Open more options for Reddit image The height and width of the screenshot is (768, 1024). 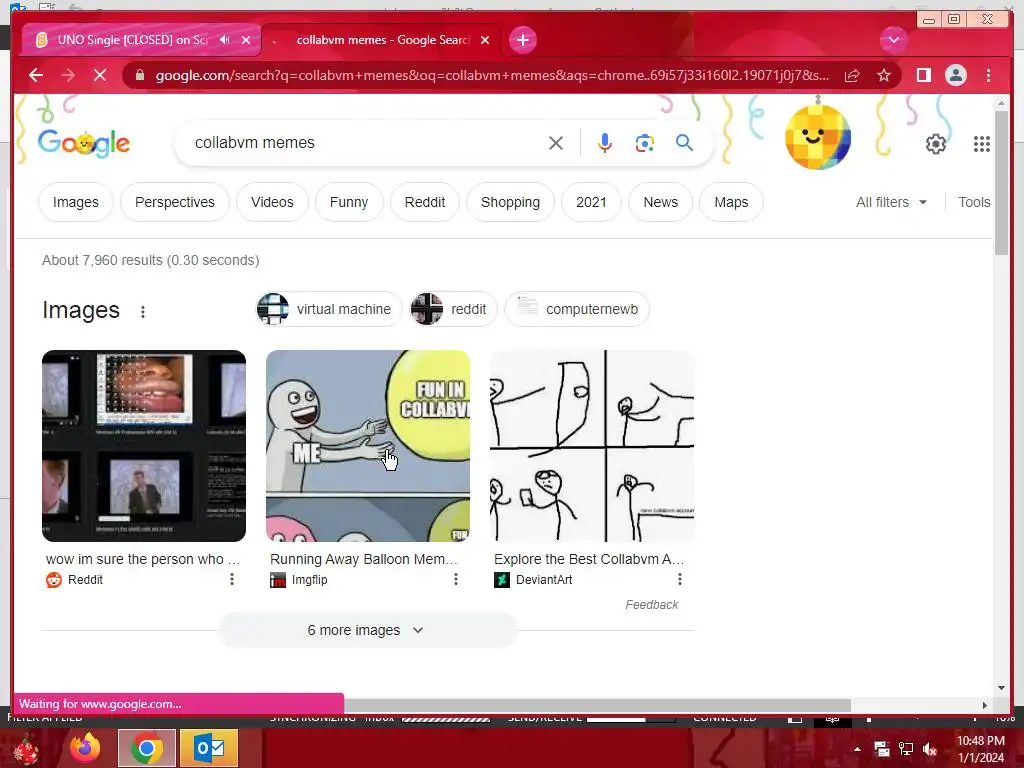coord(232,579)
